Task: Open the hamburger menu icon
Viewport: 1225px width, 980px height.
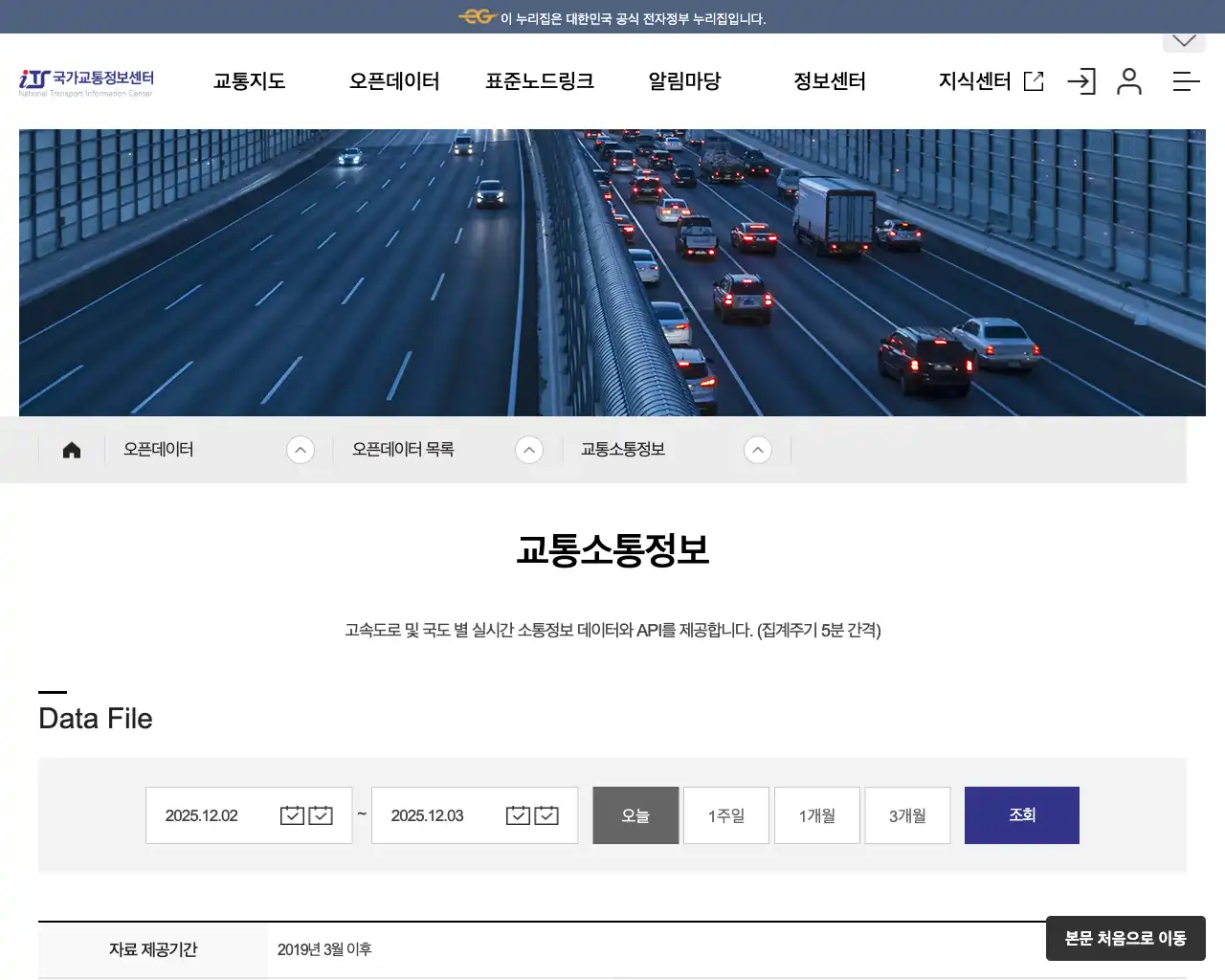Action: click(x=1186, y=81)
